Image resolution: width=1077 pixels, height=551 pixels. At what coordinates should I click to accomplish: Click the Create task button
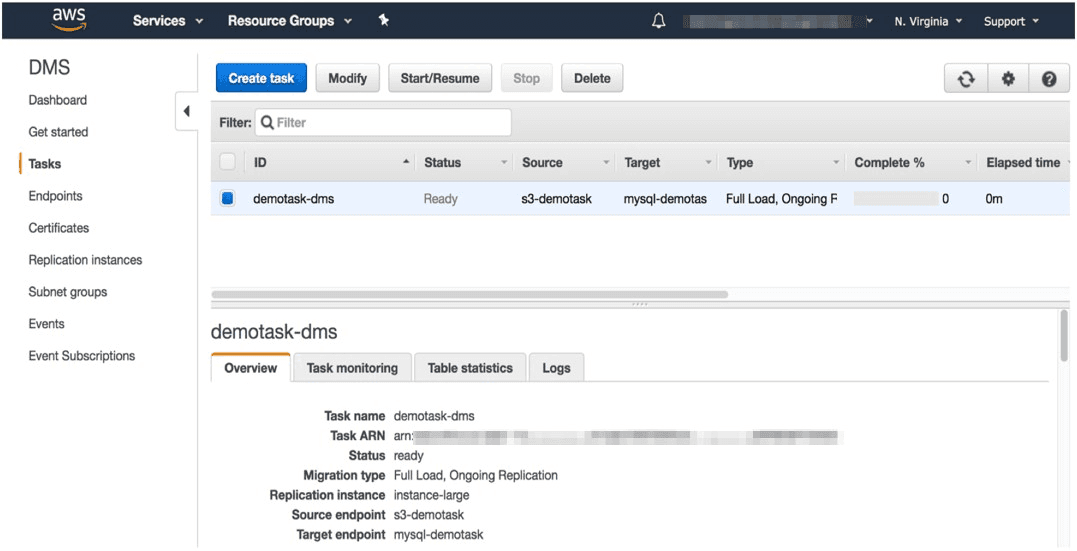(x=261, y=78)
